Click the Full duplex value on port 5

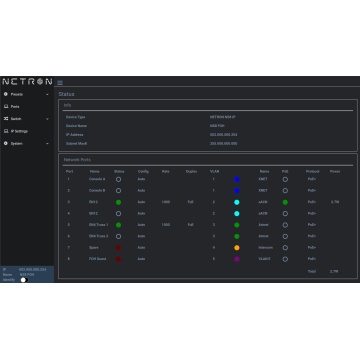[190, 225]
